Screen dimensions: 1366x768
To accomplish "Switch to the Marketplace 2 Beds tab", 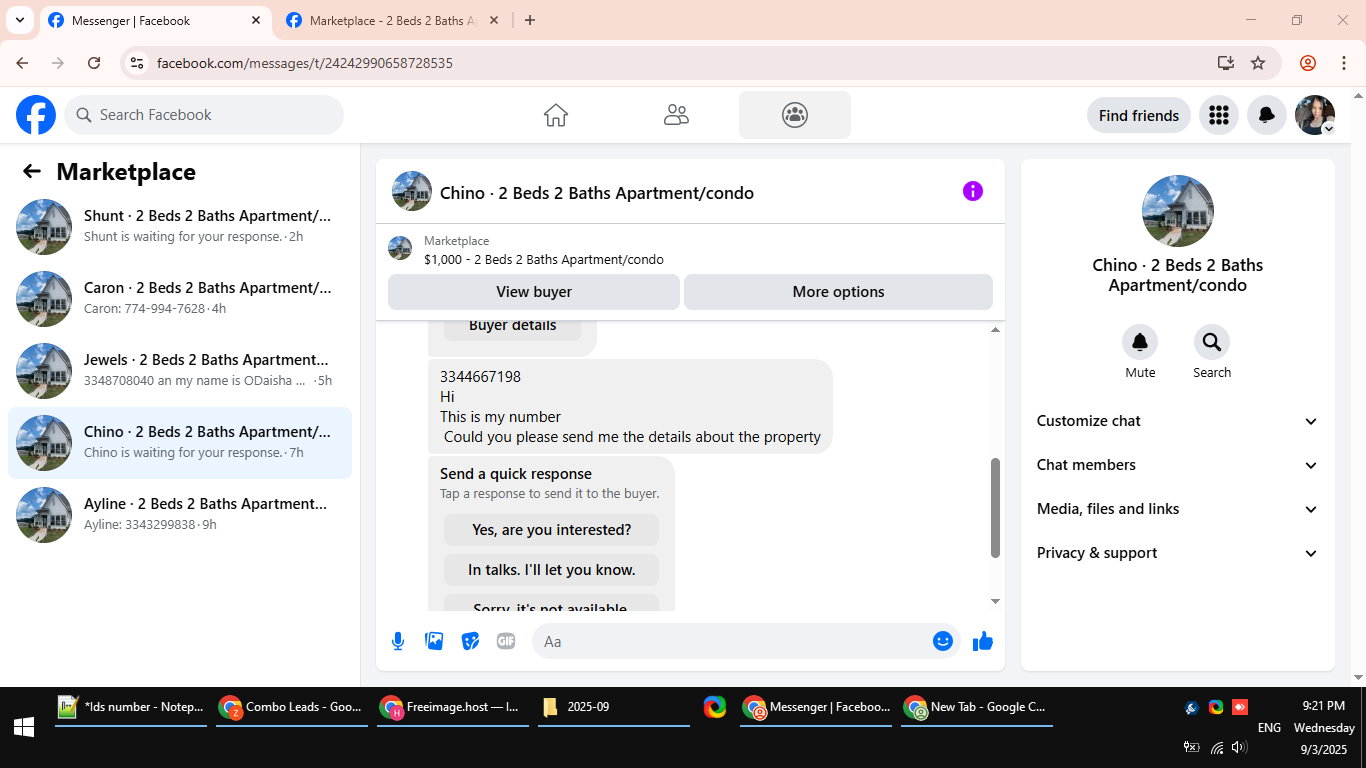I will pos(392,21).
